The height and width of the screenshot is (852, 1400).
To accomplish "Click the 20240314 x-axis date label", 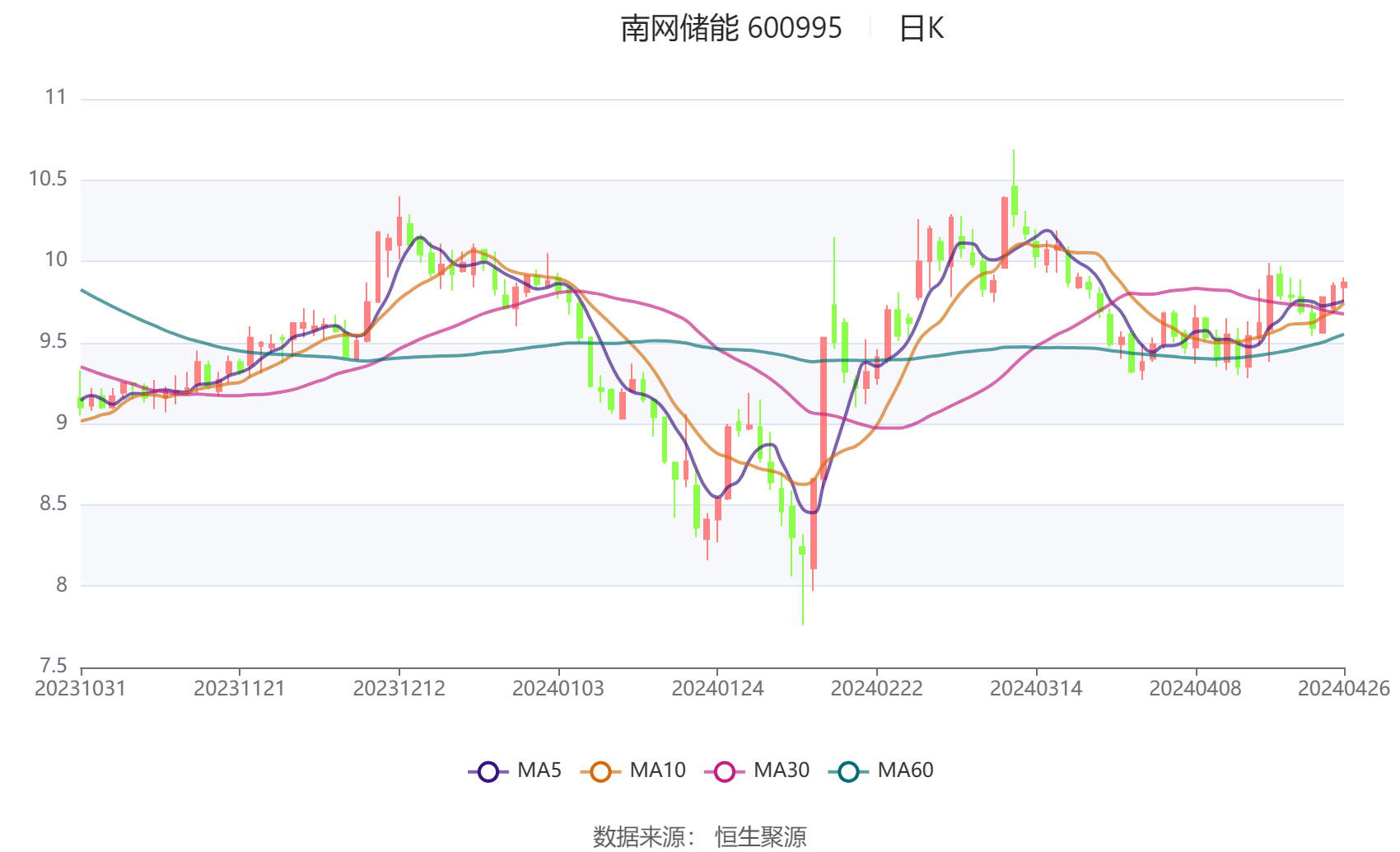I will click(x=1036, y=689).
